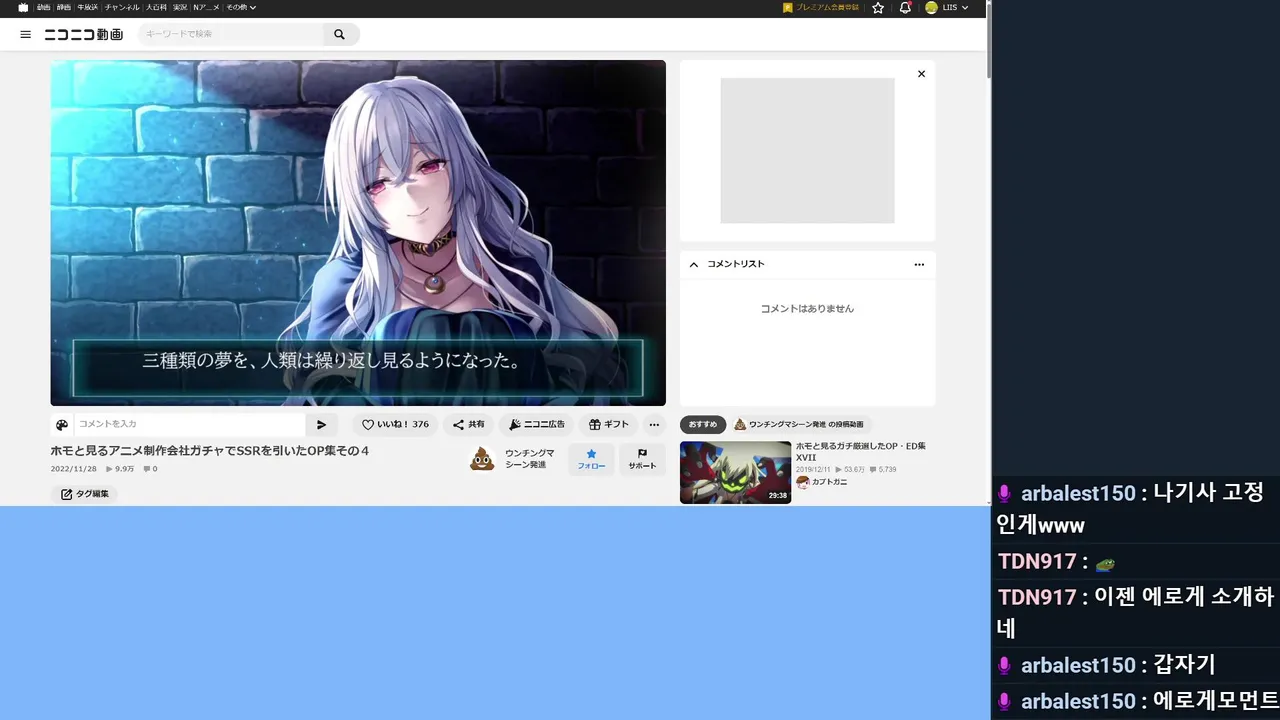Click the サポート support button

(642, 459)
